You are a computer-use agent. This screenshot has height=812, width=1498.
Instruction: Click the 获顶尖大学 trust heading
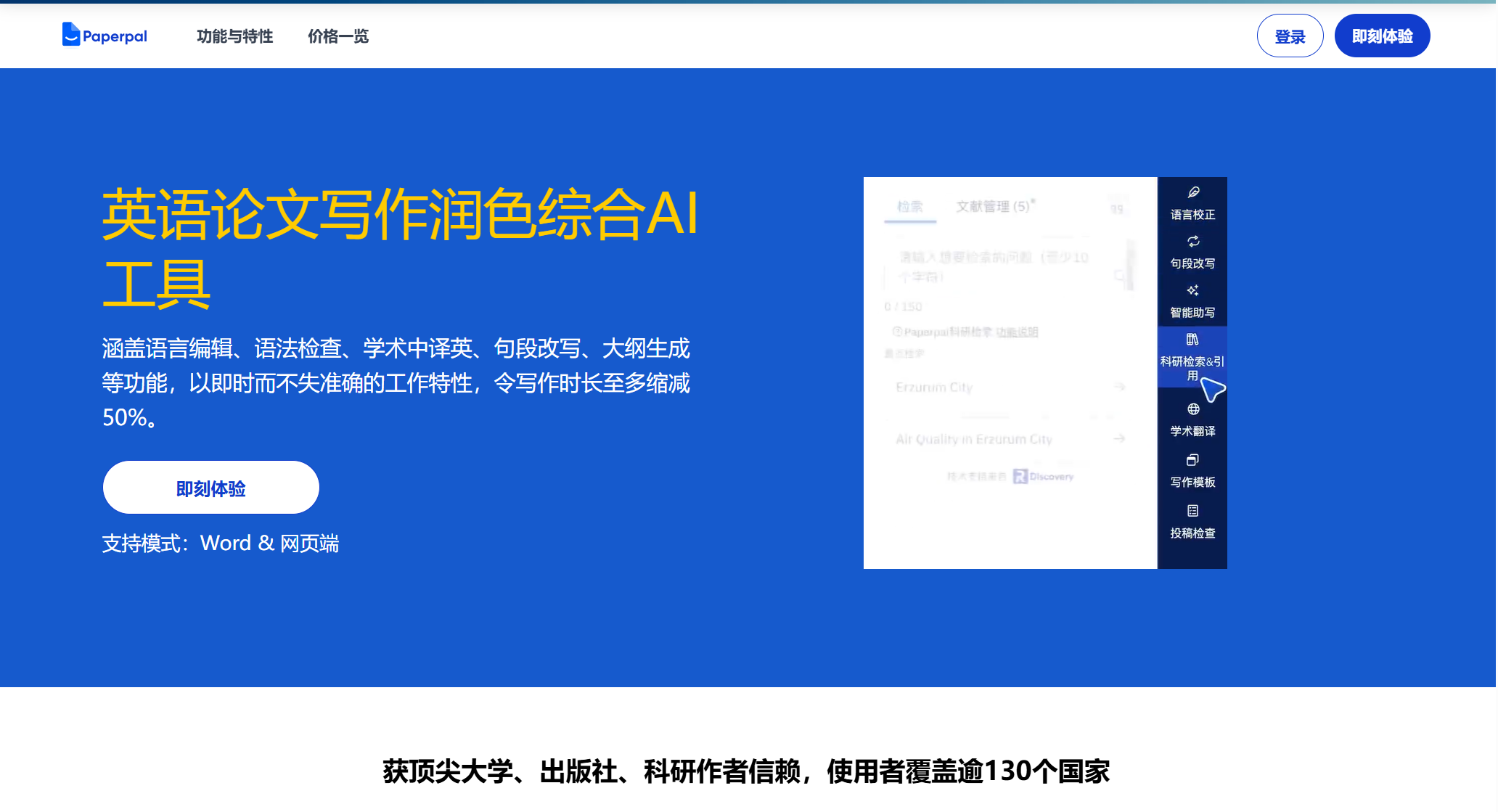pyautogui.click(x=746, y=771)
